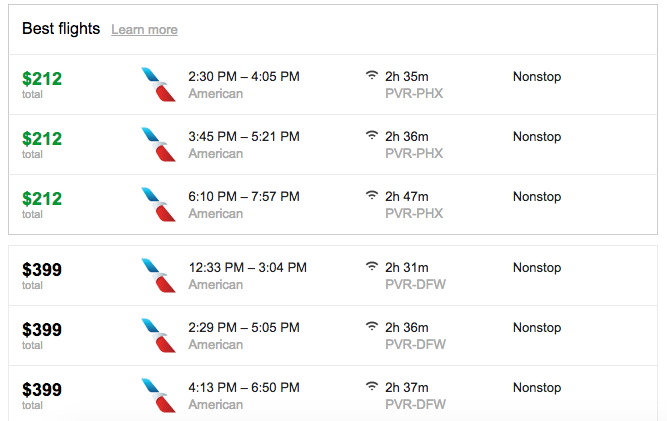Click Wi-Fi icon beside 2h 35m duration
Screen dimensions: 667x421
pyautogui.click(x=372, y=75)
